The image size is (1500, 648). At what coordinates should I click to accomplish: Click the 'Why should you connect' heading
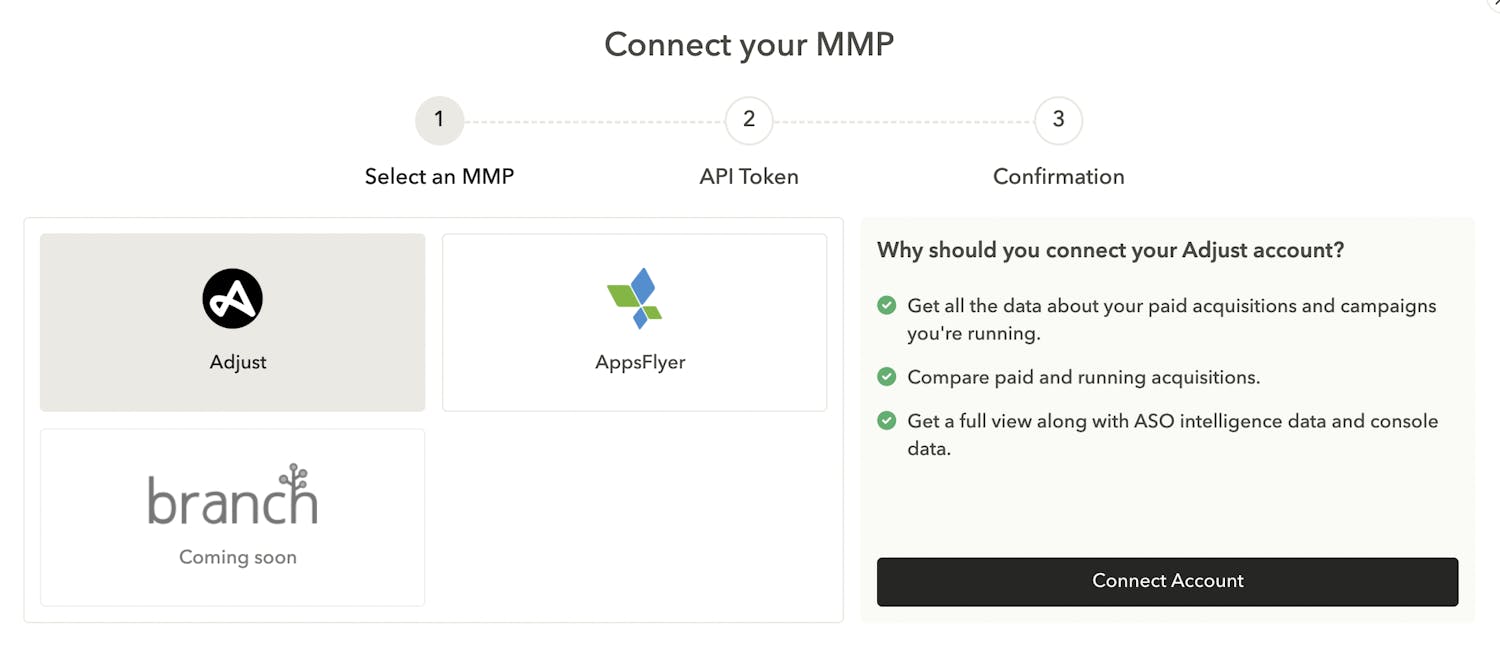tap(1110, 250)
